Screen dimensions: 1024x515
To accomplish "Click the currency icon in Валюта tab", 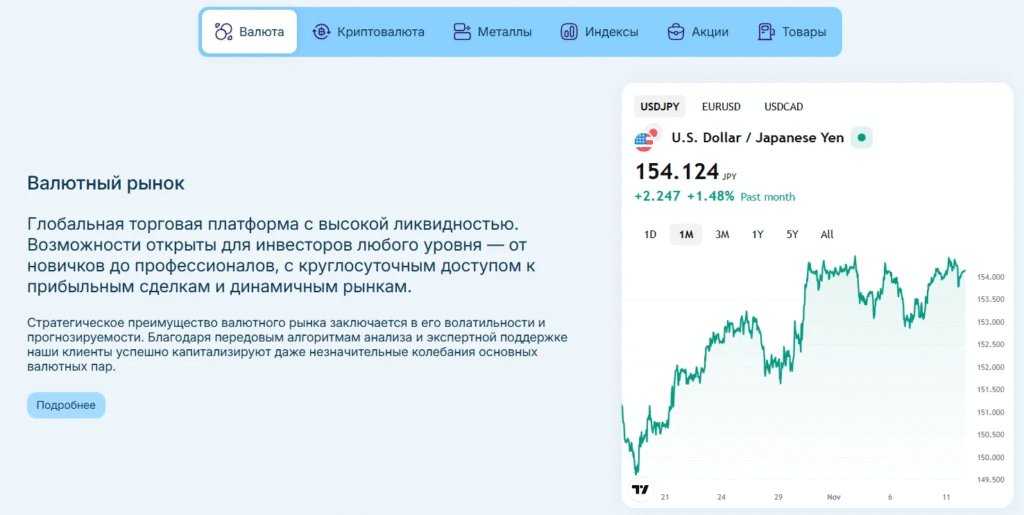I will click(x=224, y=32).
